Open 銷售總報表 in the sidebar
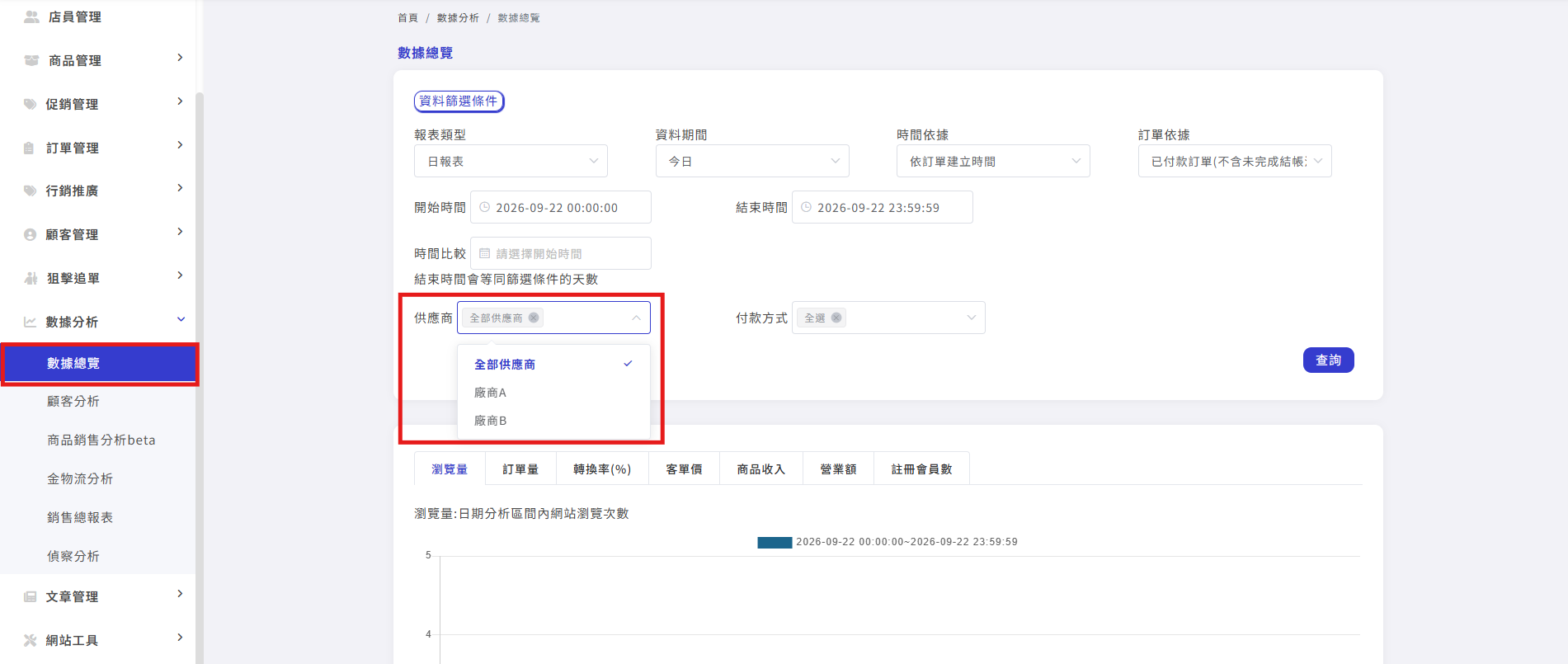This screenshot has height=664, width=1568. [80, 517]
